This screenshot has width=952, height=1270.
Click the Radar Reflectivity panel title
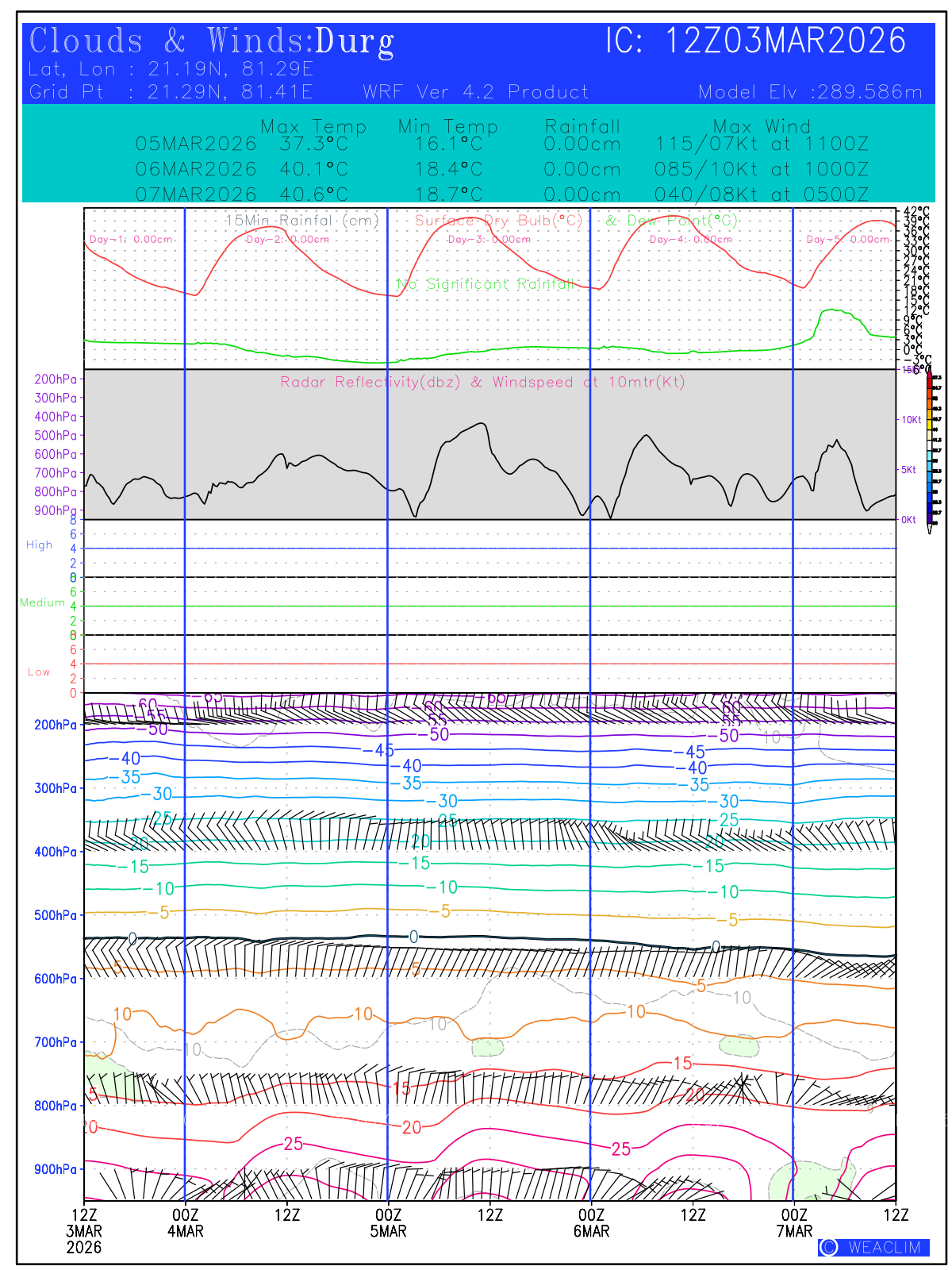tap(482, 382)
